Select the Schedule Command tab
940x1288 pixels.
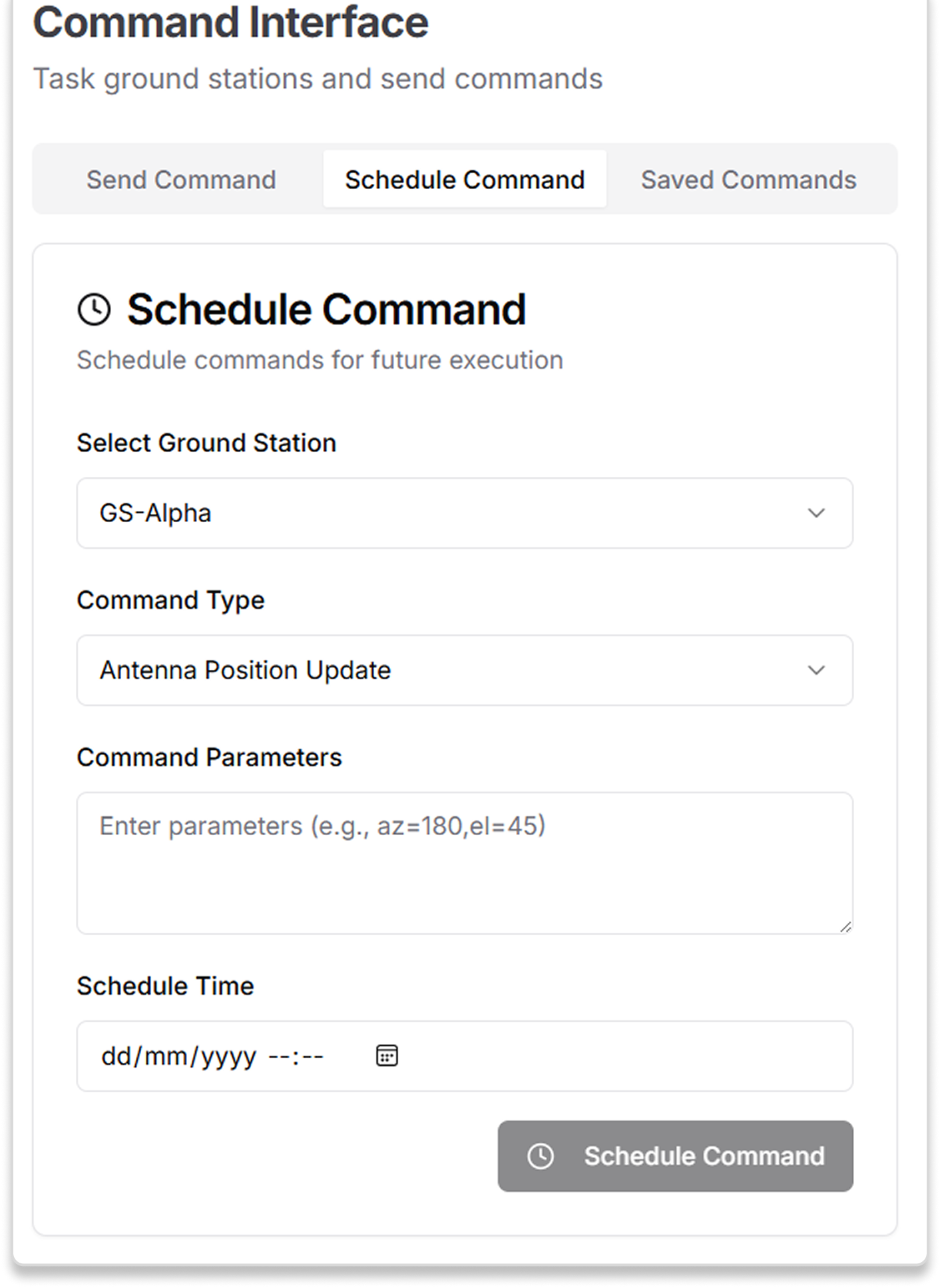pyautogui.click(x=465, y=179)
